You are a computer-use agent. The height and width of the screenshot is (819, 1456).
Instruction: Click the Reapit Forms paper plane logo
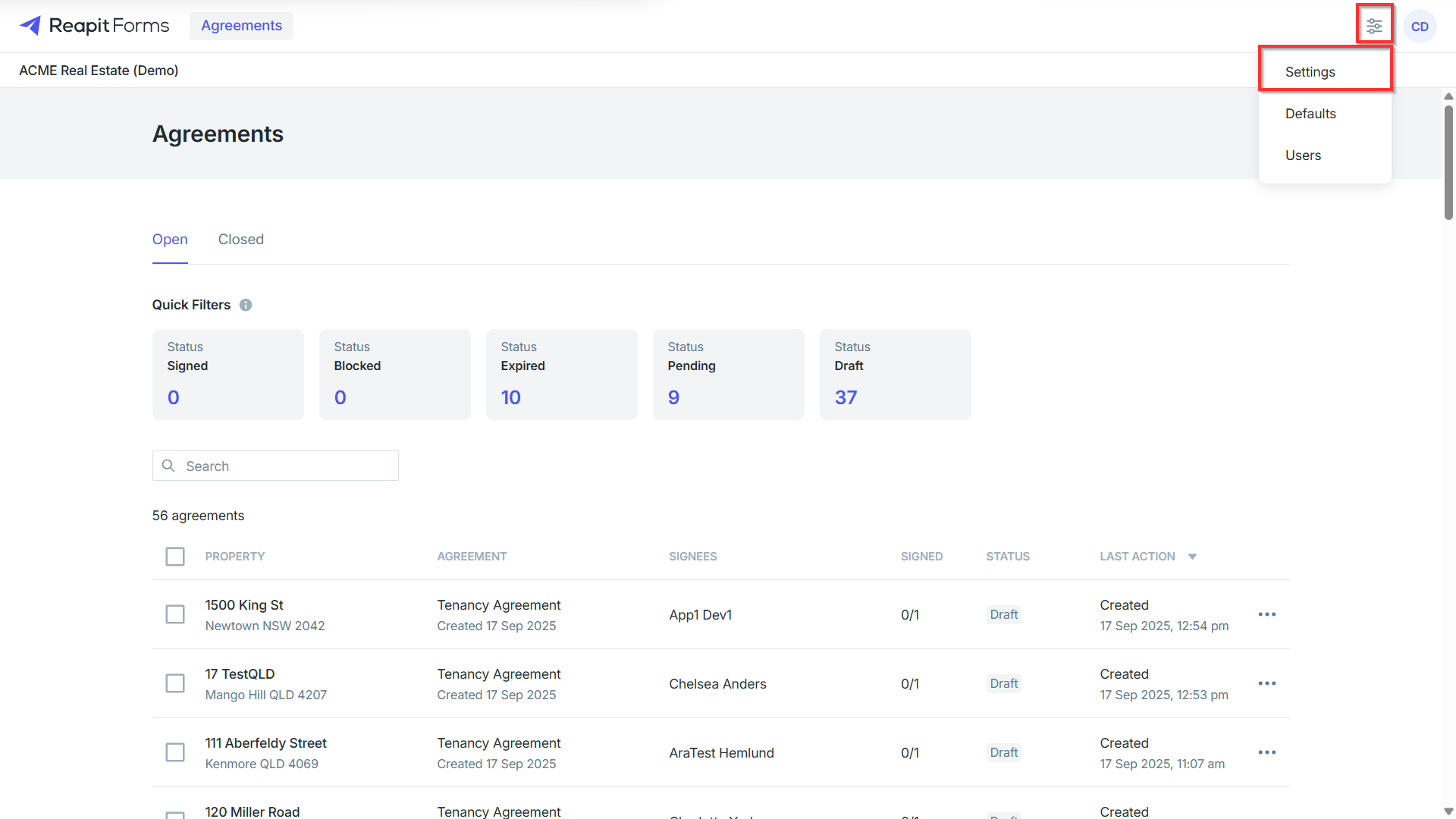[30, 26]
